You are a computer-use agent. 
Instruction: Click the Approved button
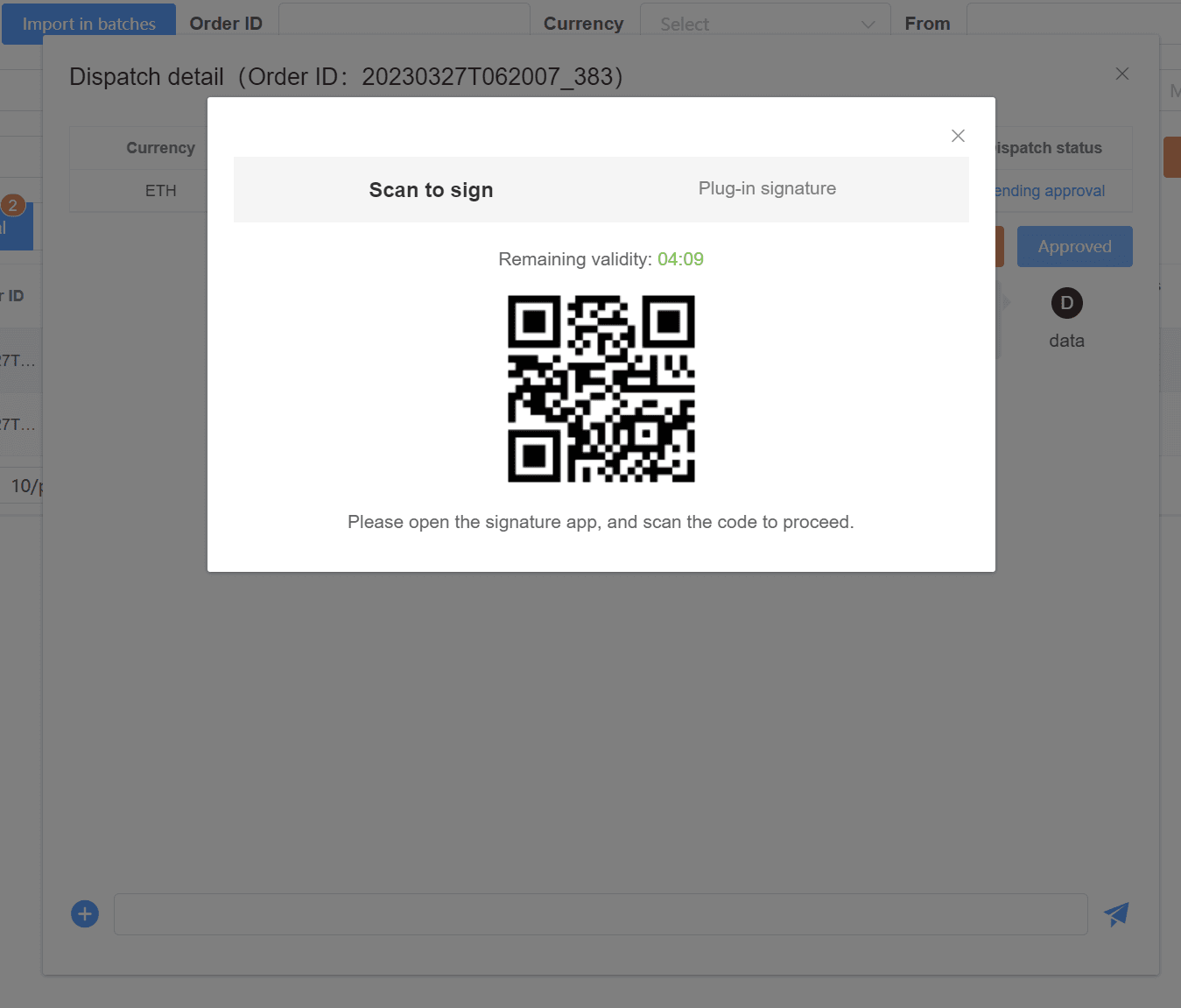pos(1074,246)
